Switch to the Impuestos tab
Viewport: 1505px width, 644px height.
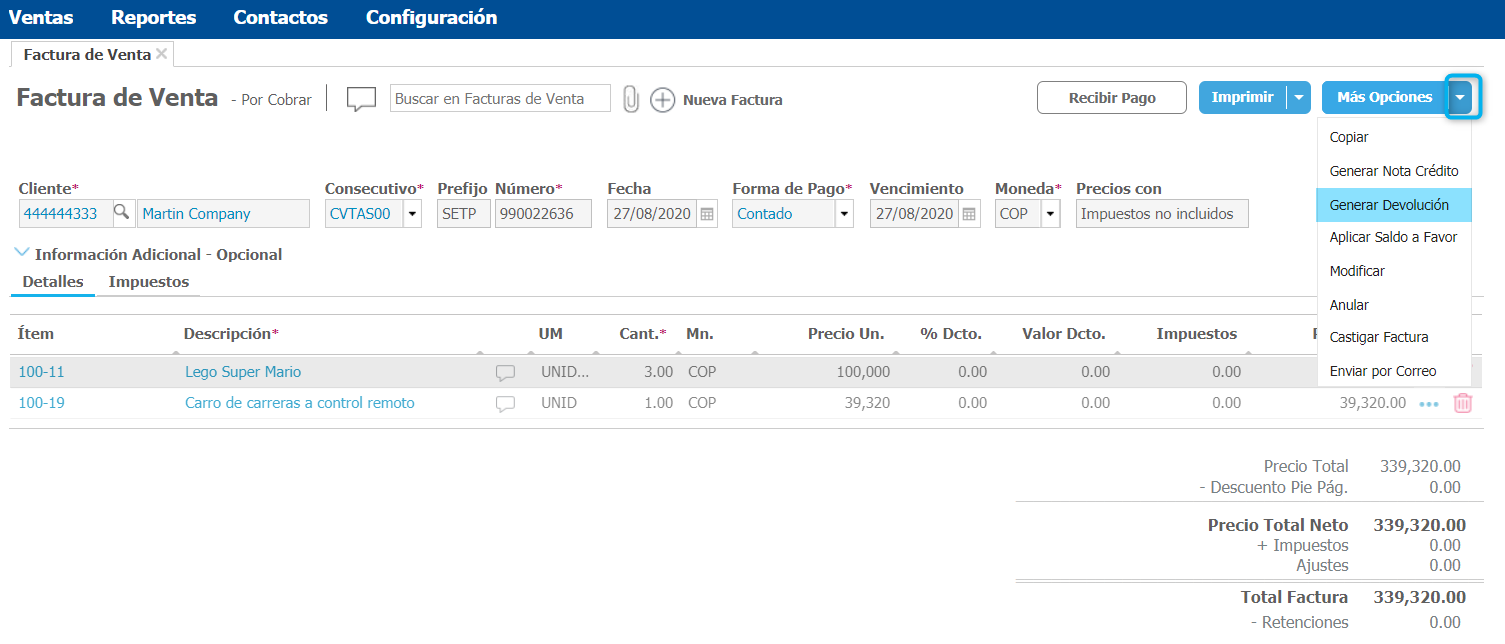click(x=149, y=282)
